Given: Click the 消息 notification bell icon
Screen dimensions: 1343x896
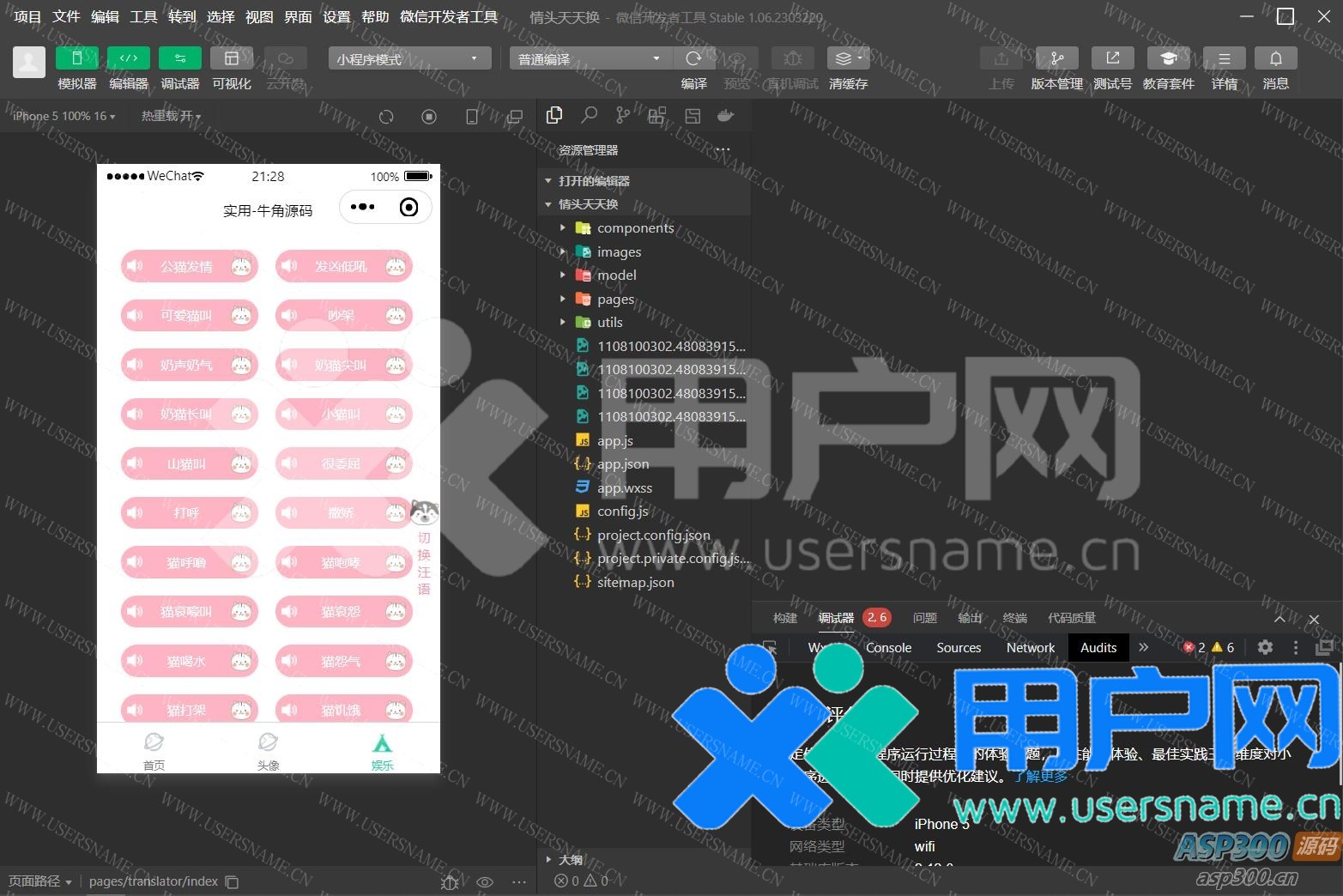Looking at the screenshot, I should [1275, 58].
